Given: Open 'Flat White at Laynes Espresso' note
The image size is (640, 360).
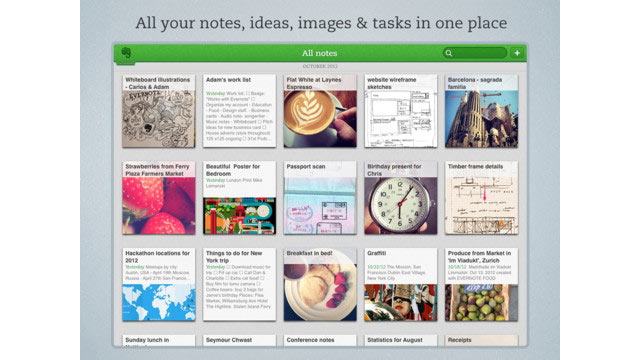Looking at the screenshot, I should pos(320,111).
